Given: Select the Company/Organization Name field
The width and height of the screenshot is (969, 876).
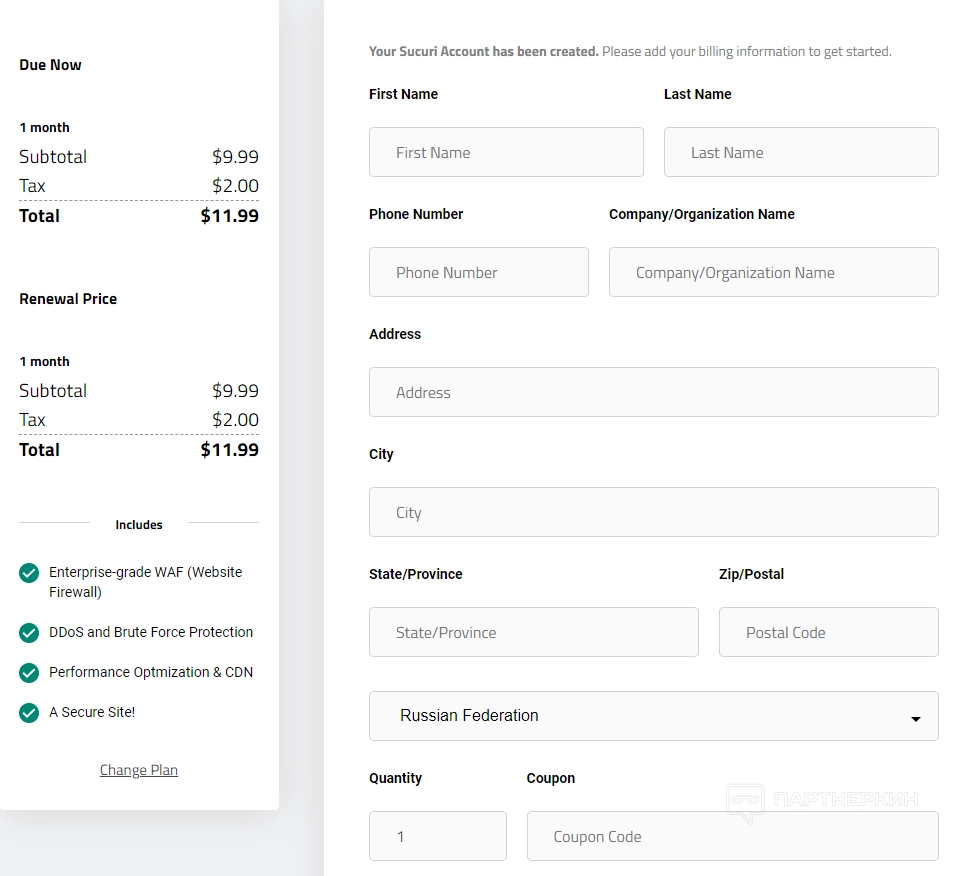Looking at the screenshot, I should pos(773,272).
